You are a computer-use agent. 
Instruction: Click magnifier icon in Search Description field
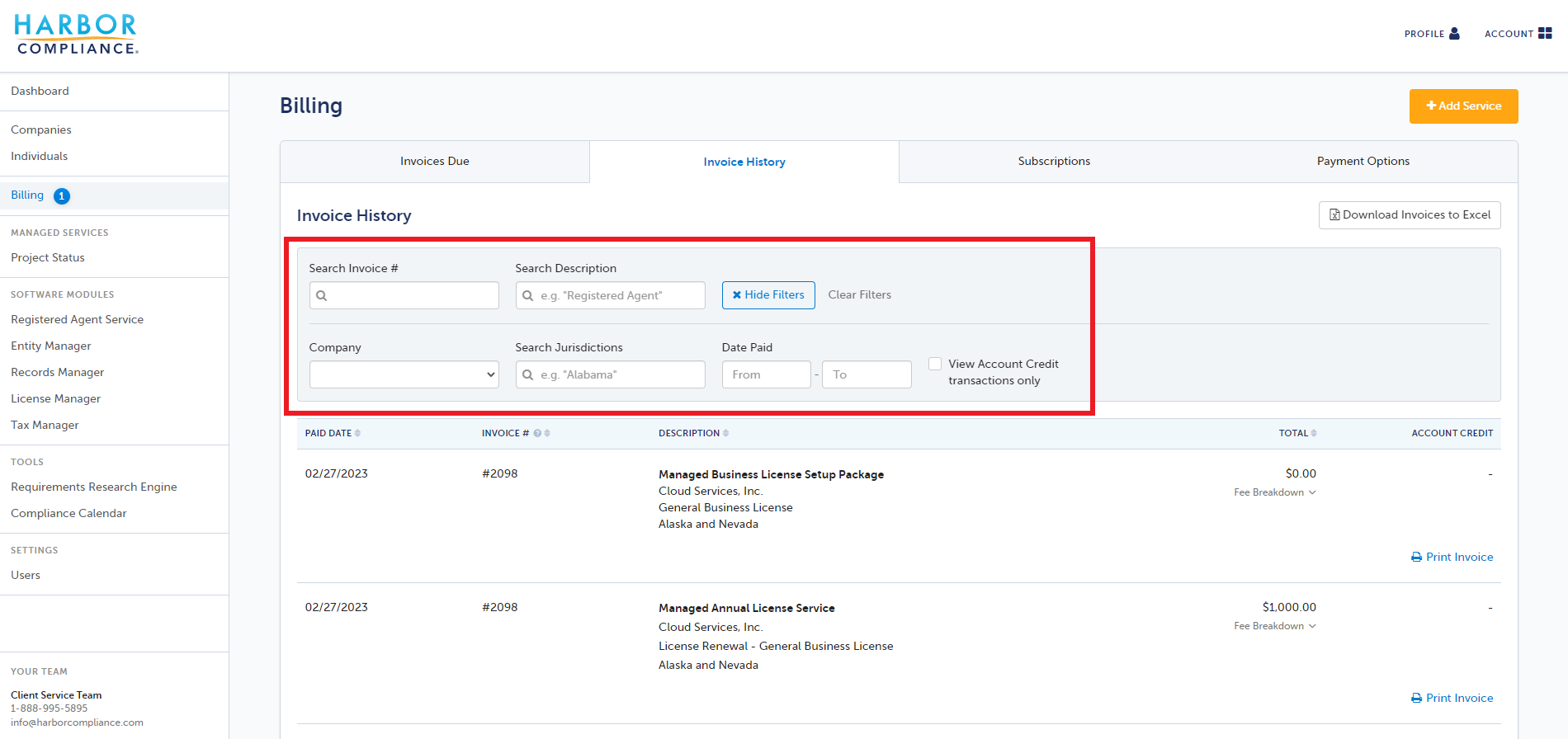(x=528, y=295)
